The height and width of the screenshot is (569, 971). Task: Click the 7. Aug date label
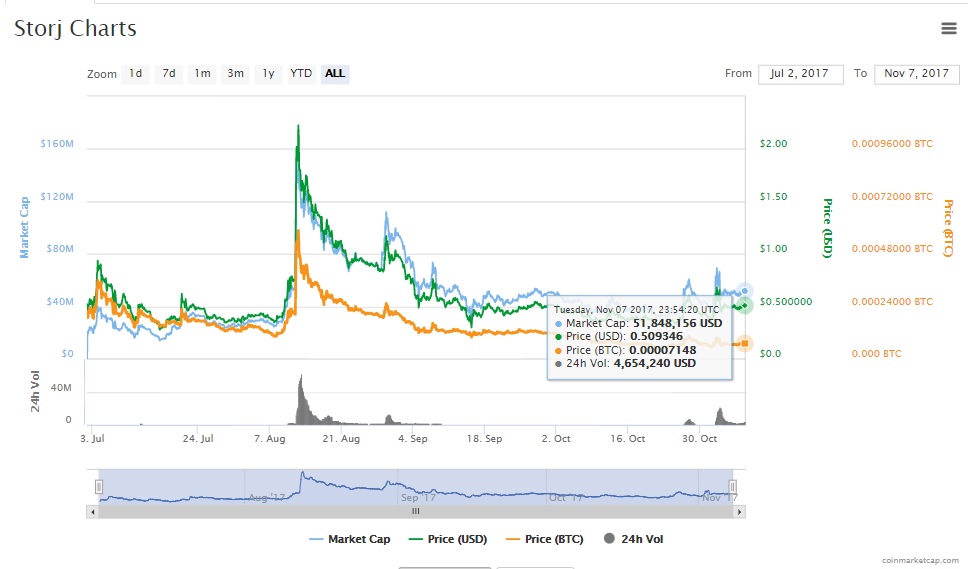[x=270, y=439]
